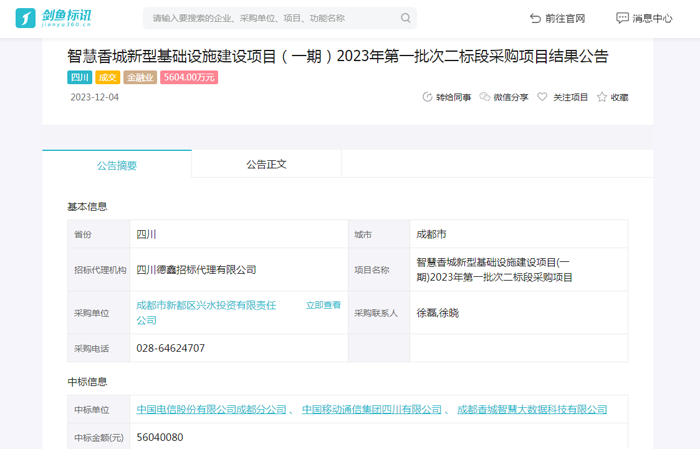Click the agency name 四川德鑫招标代理有限公司
The image size is (700, 449).
click(x=196, y=270)
